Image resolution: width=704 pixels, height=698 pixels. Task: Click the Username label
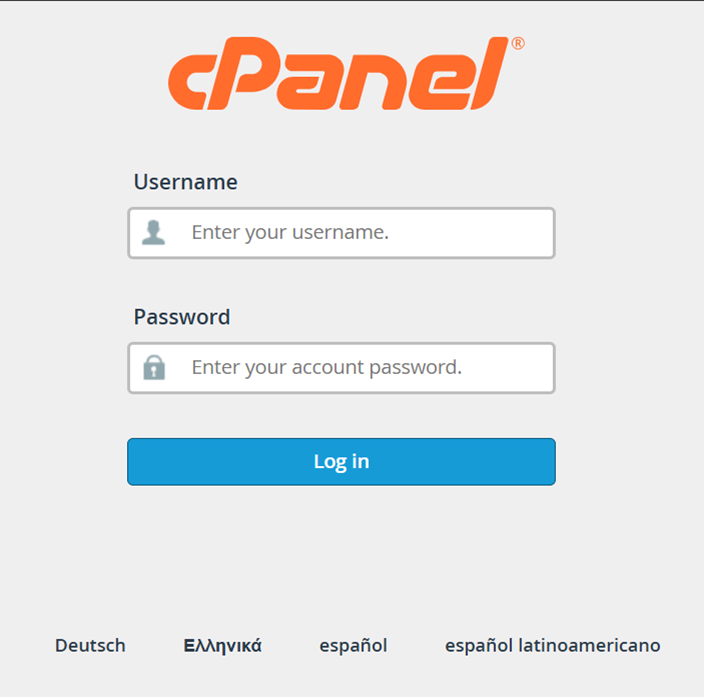click(185, 182)
